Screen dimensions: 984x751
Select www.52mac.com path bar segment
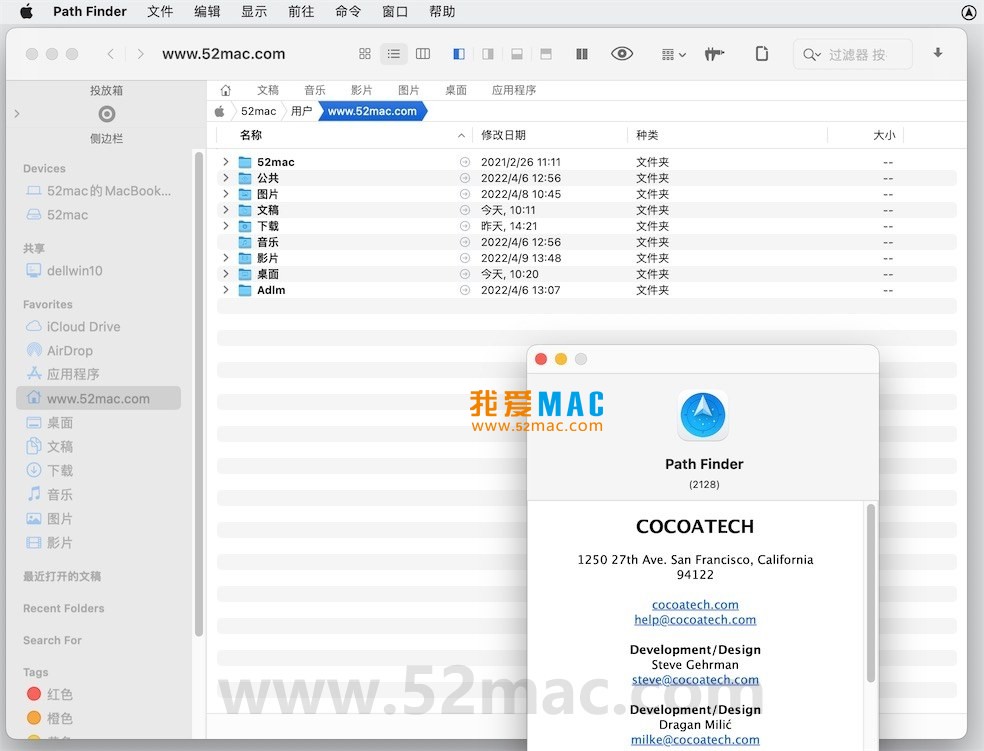coord(372,112)
